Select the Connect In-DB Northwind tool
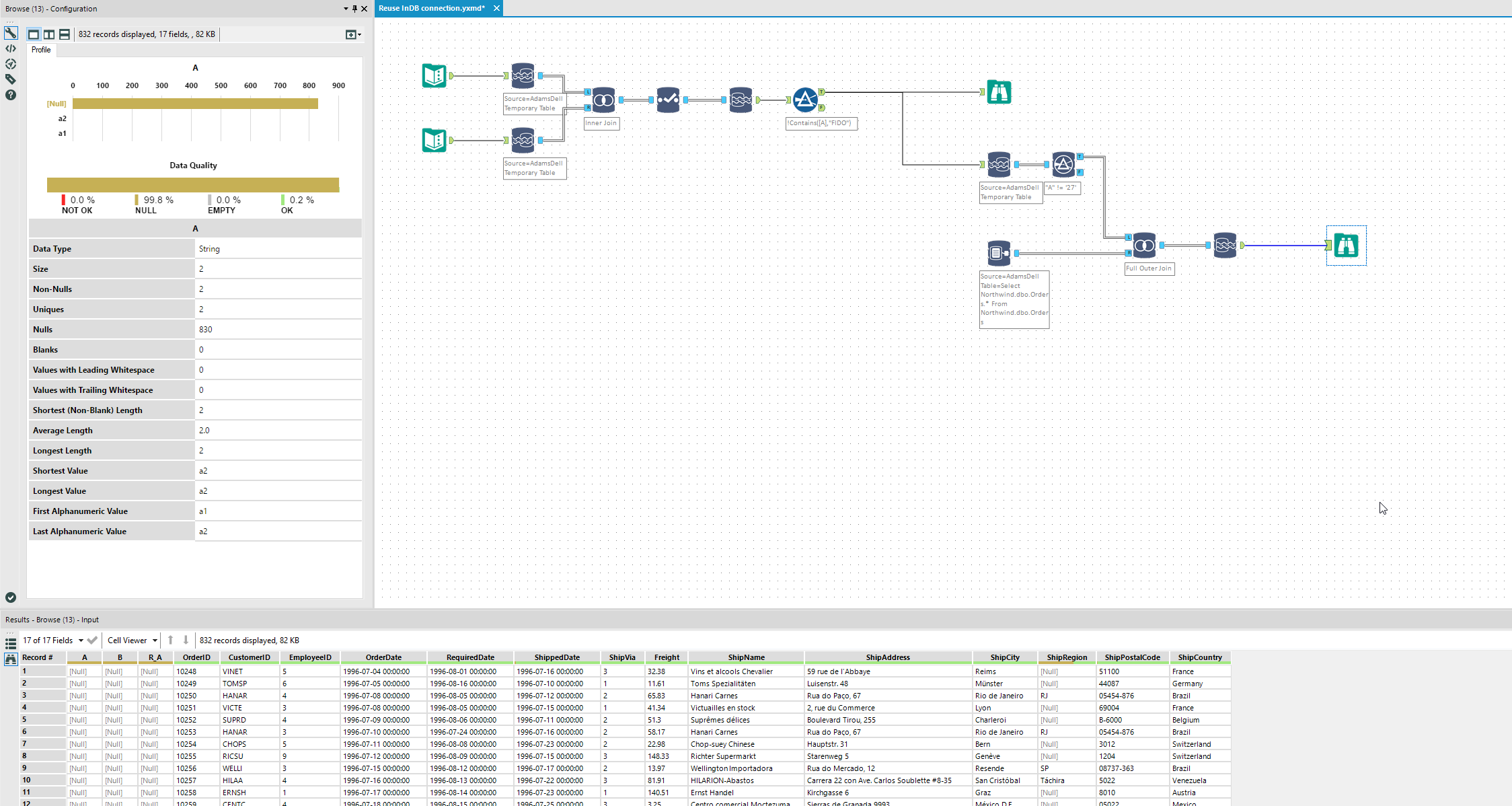The image size is (1512, 806). click(x=999, y=253)
